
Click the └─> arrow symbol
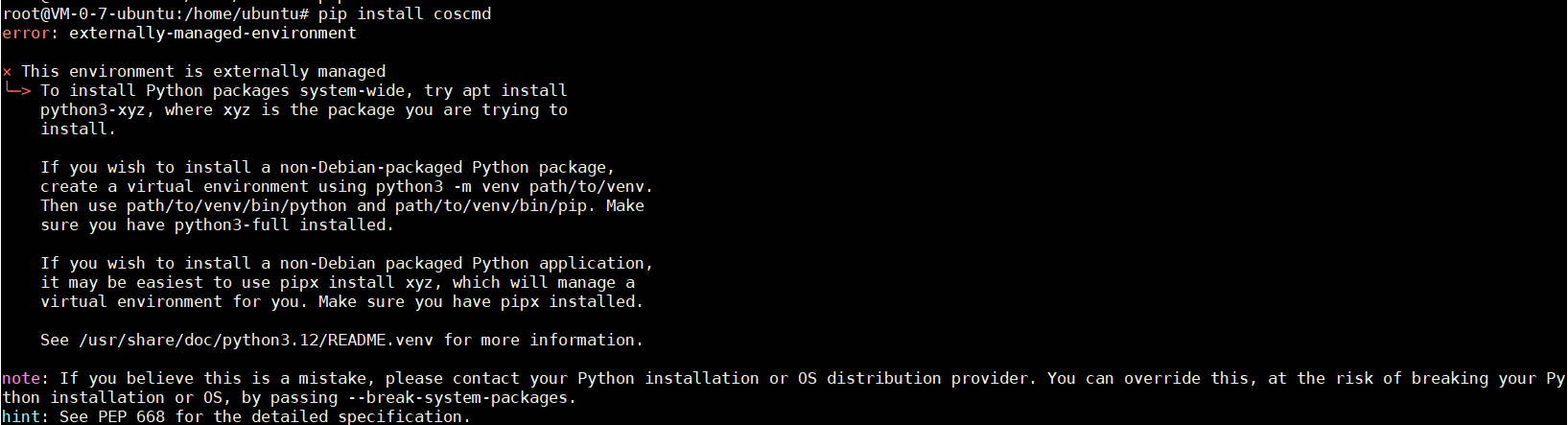pyautogui.click(x=18, y=90)
